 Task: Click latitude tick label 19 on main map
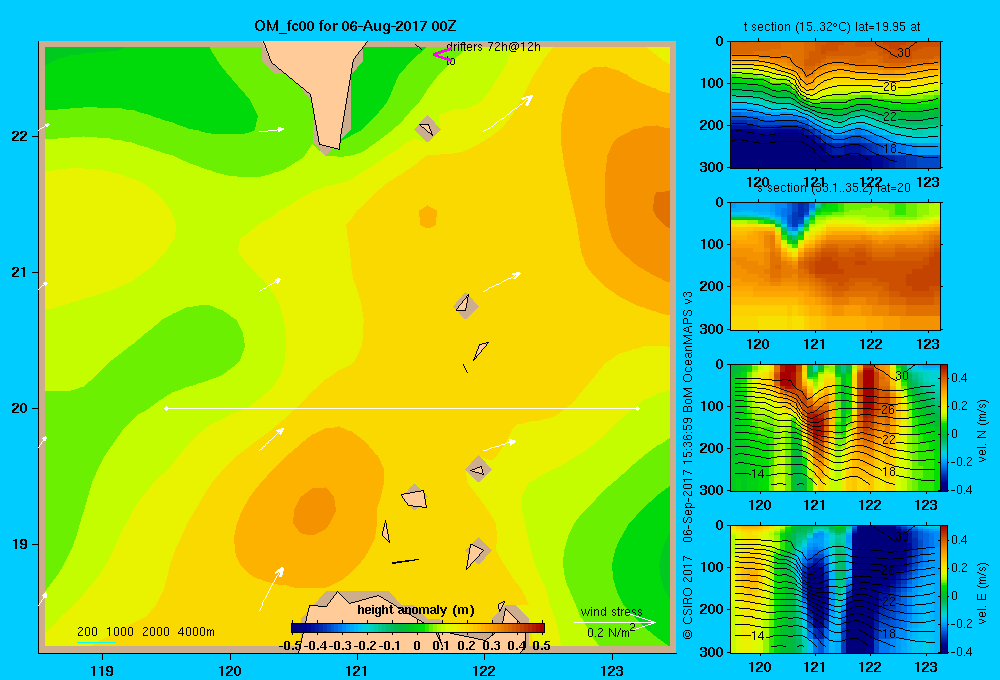[19, 544]
